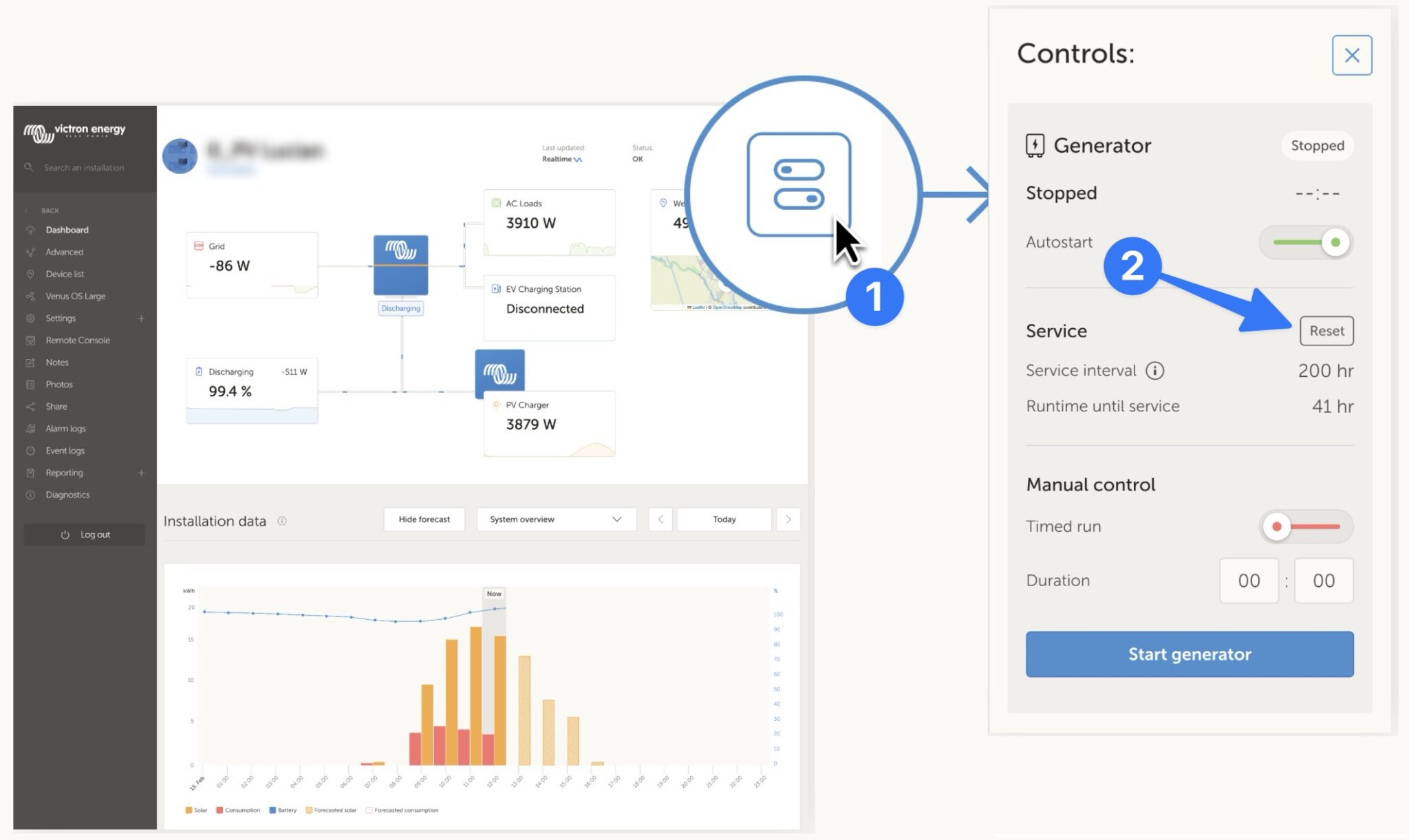Expand the Settings menu plus sign
1409x840 pixels.
coord(141,319)
